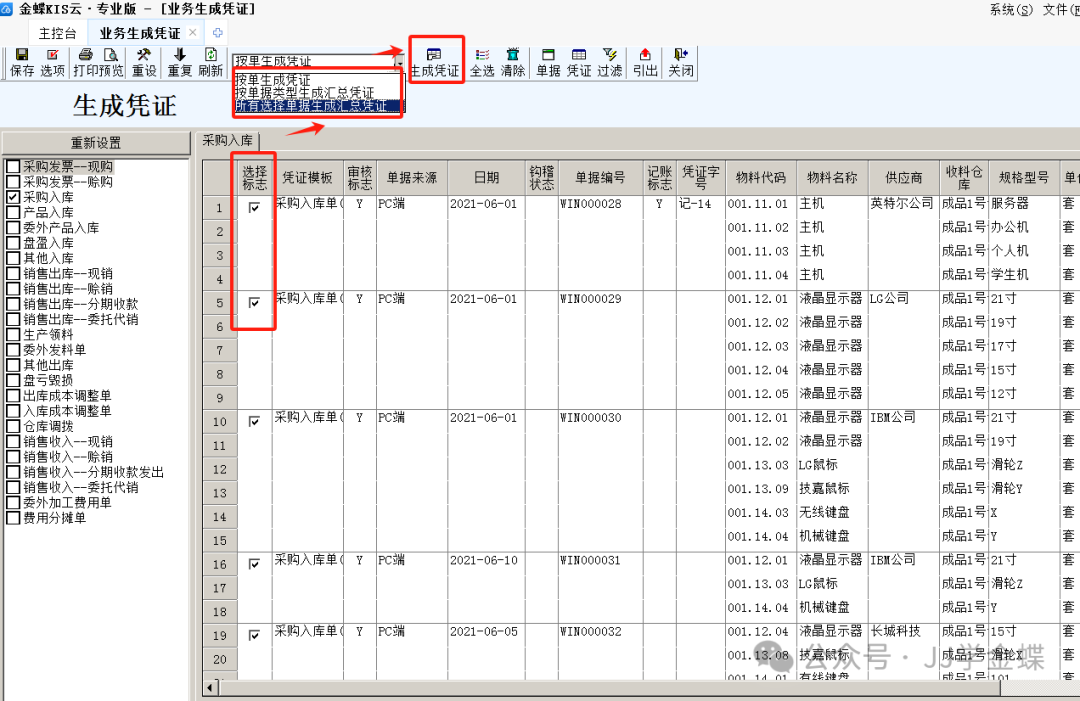Click the horizontal scrollbar left arrow
The image size is (1080, 701).
tap(210, 688)
